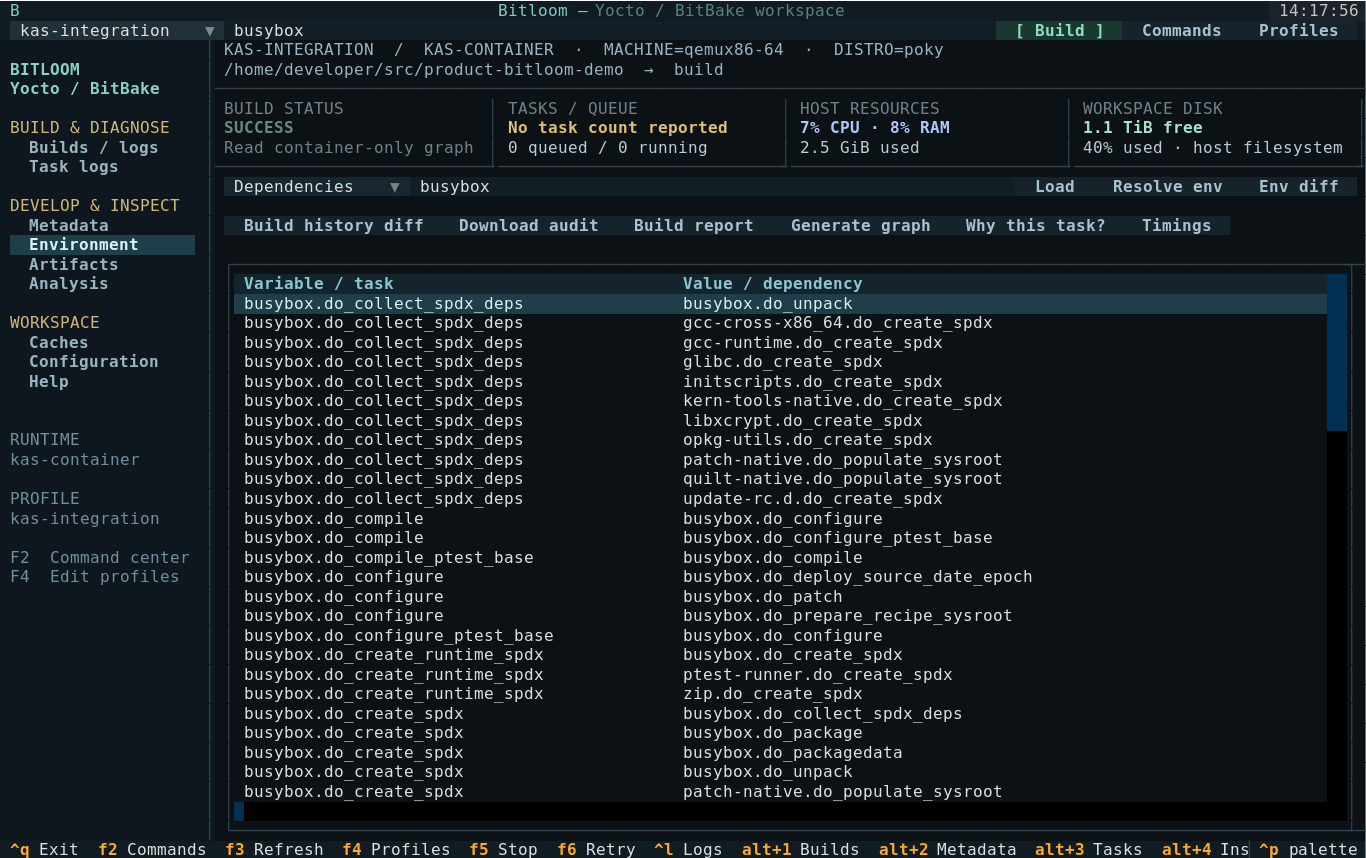Click the horizontal scrollbar thumb below the table
This screenshot has height=858, width=1366.
pyautogui.click(x=239, y=811)
